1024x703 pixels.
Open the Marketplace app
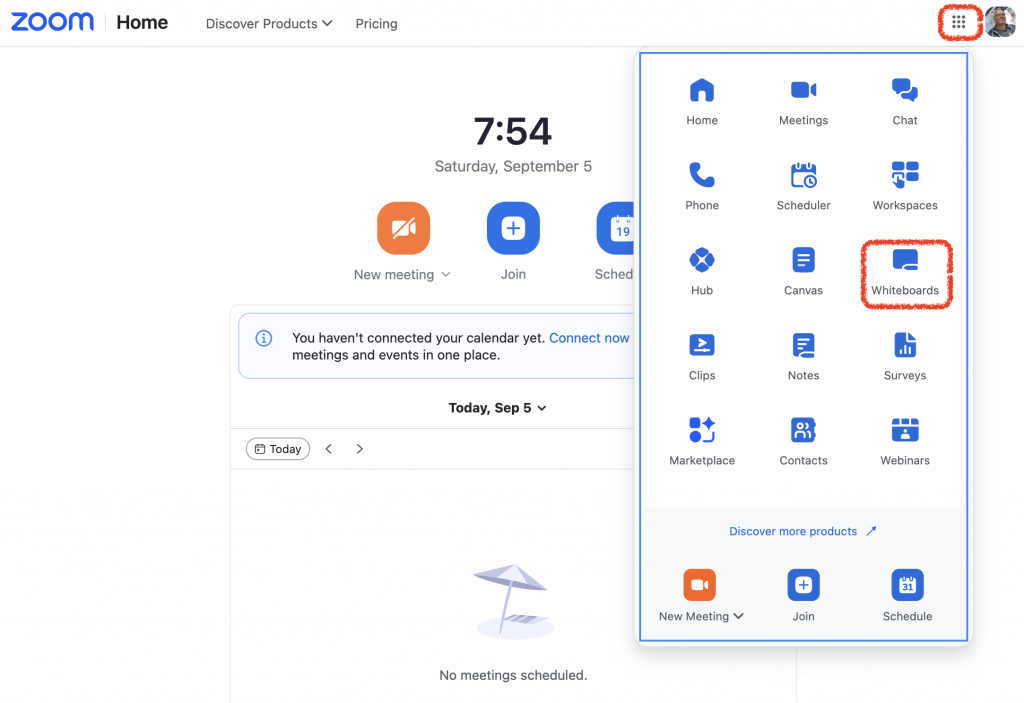(x=702, y=441)
